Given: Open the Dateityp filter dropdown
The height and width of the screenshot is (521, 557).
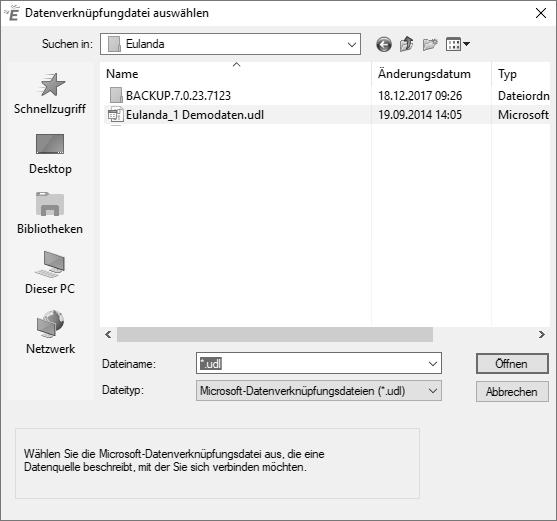Looking at the screenshot, I should coord(319,391).
